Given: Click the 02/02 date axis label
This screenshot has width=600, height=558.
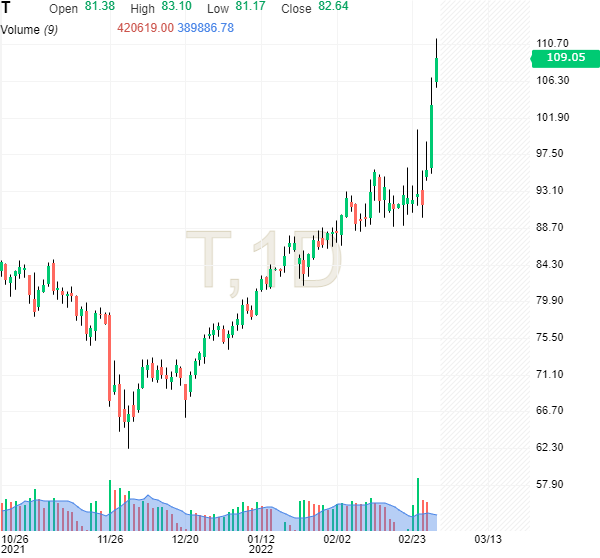Looking at the screenshot, I should coord(337,540).
